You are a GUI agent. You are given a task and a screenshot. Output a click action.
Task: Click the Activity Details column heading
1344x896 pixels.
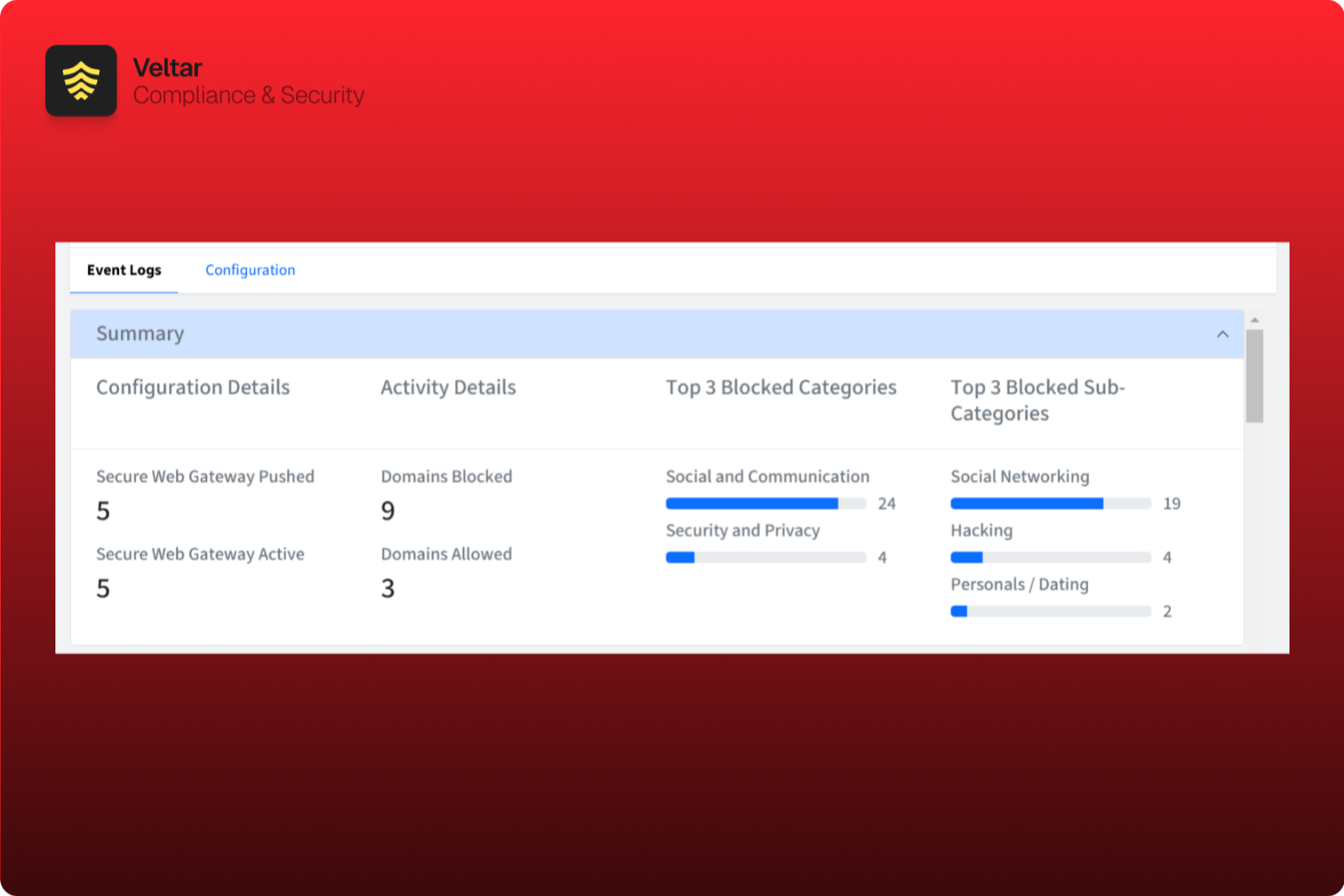pyautogui.click(x=448, y=387)
